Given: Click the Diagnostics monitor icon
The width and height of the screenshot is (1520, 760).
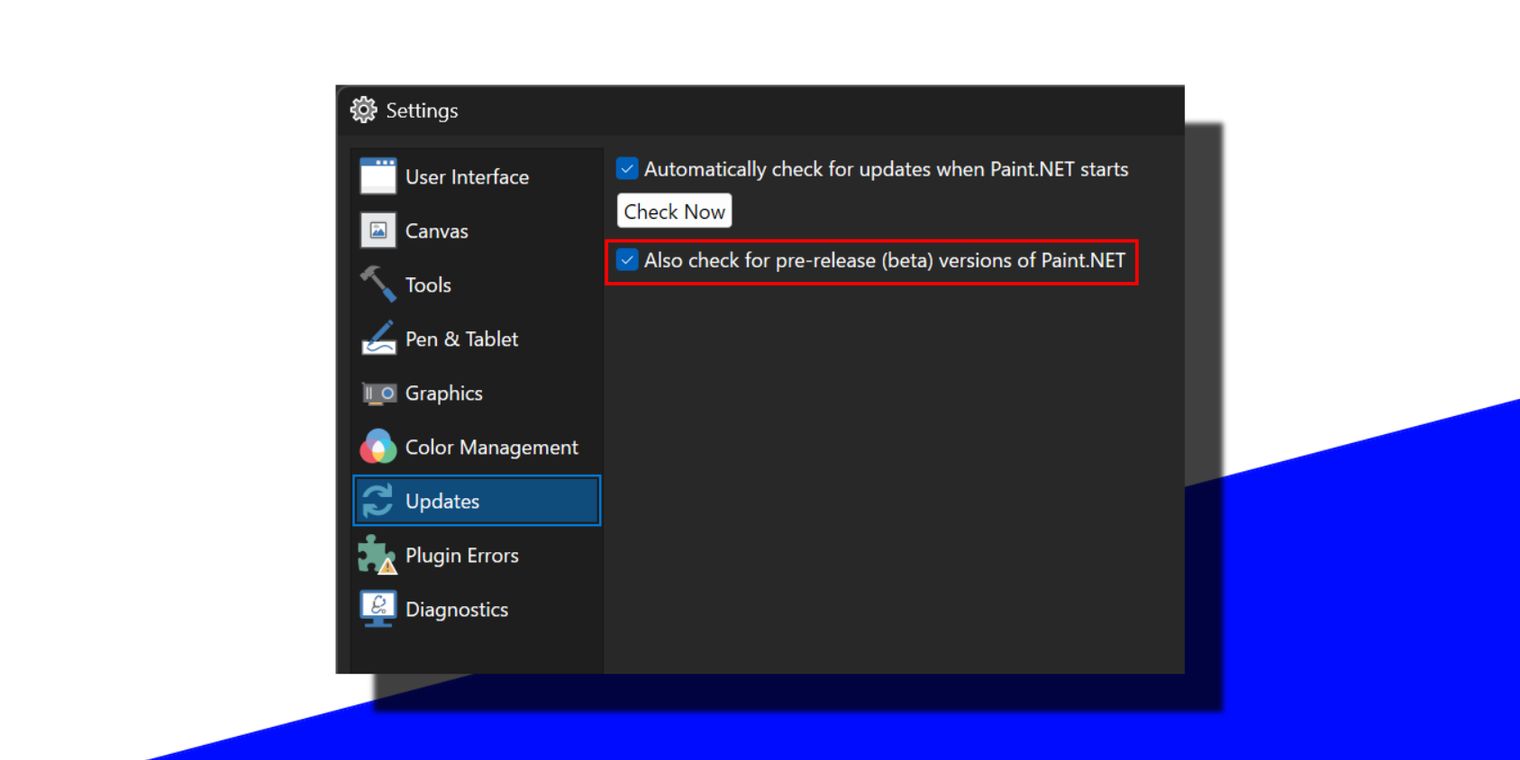Looking at the screenshot, I should click(378, 609).
